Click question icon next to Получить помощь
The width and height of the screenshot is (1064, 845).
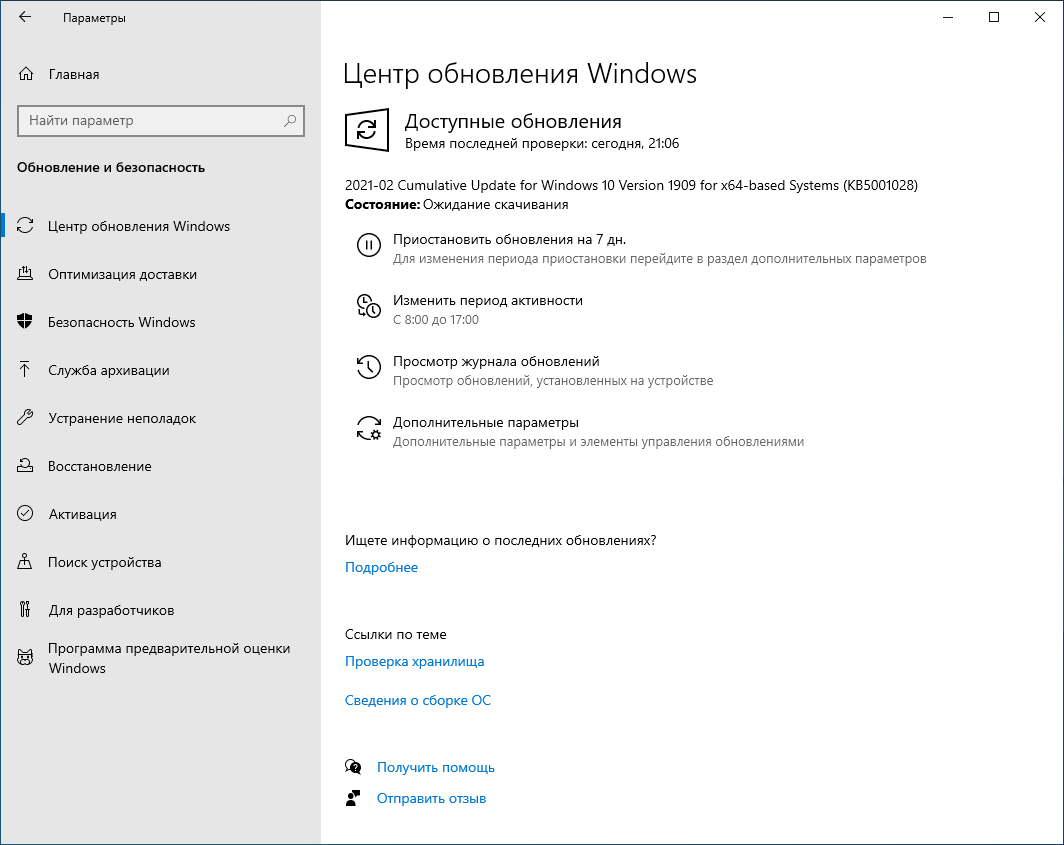[x=354, y=766]
